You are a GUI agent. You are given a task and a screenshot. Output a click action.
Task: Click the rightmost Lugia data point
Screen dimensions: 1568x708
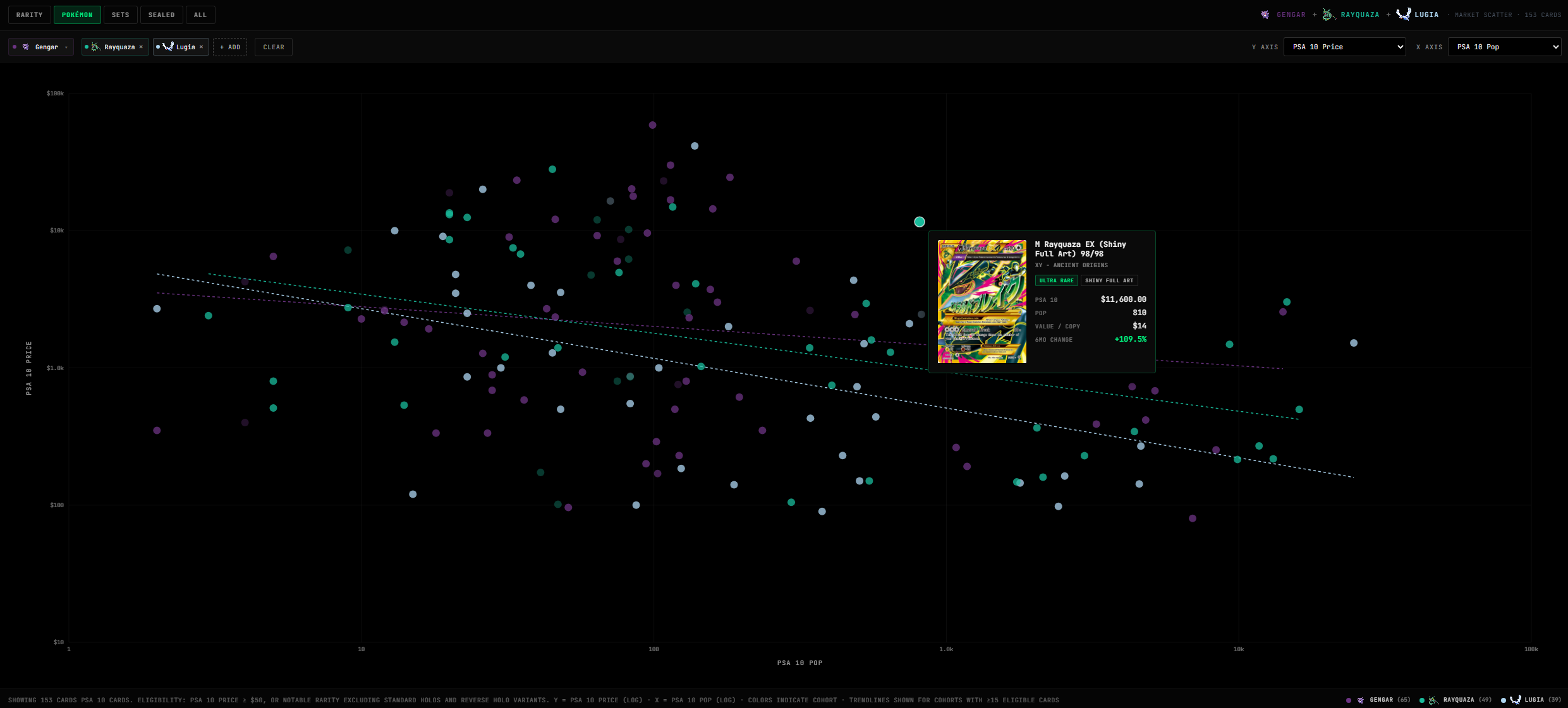coord(1354,343)
